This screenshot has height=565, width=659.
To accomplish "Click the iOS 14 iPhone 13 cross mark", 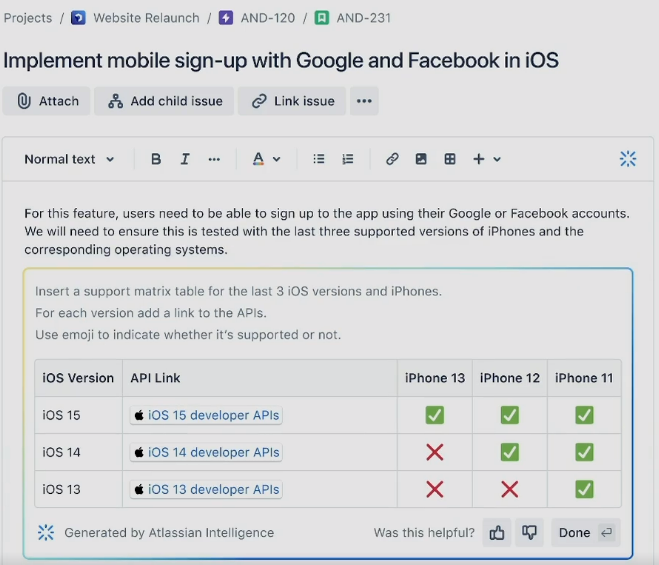I will [435, 452].
